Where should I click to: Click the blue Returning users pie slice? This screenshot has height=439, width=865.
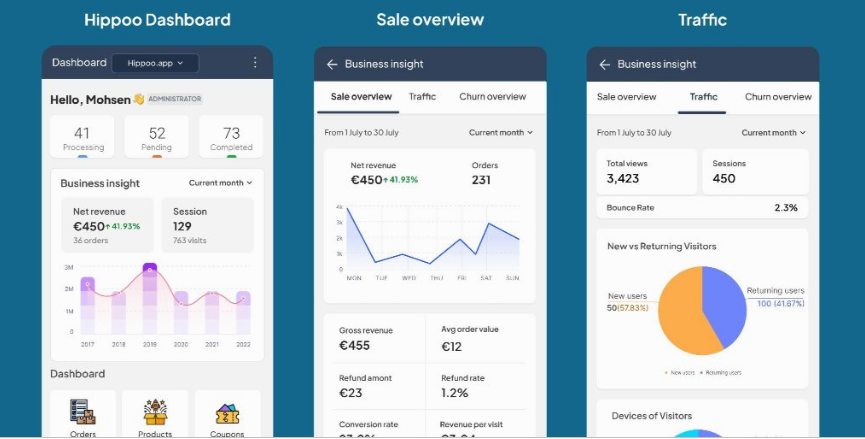tap(725, 306)
